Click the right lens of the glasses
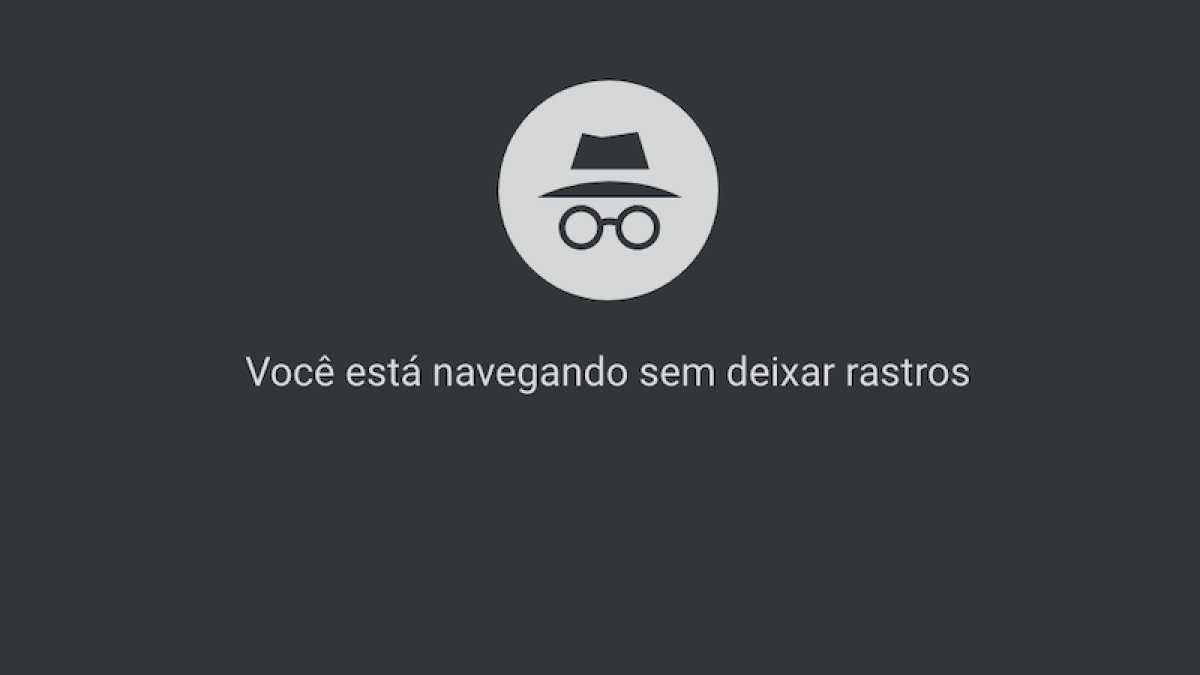 pos(634,227)
